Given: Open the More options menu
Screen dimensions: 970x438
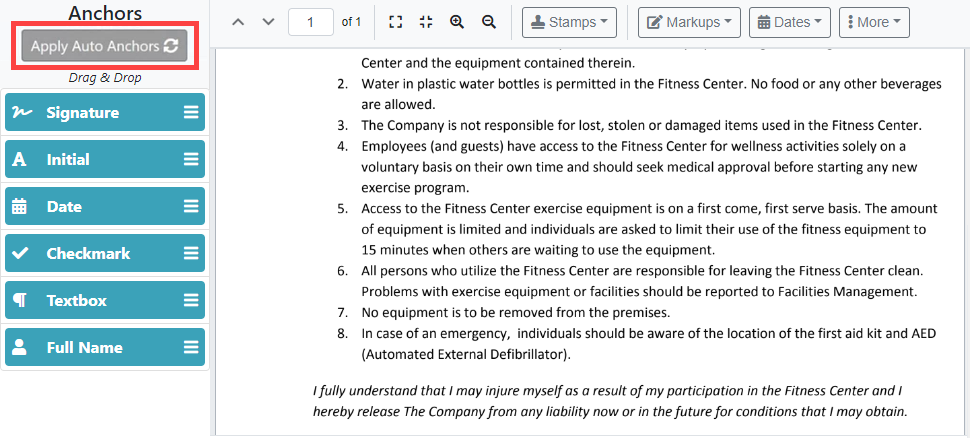Looking at the screenshot, I should coord(874,22).
